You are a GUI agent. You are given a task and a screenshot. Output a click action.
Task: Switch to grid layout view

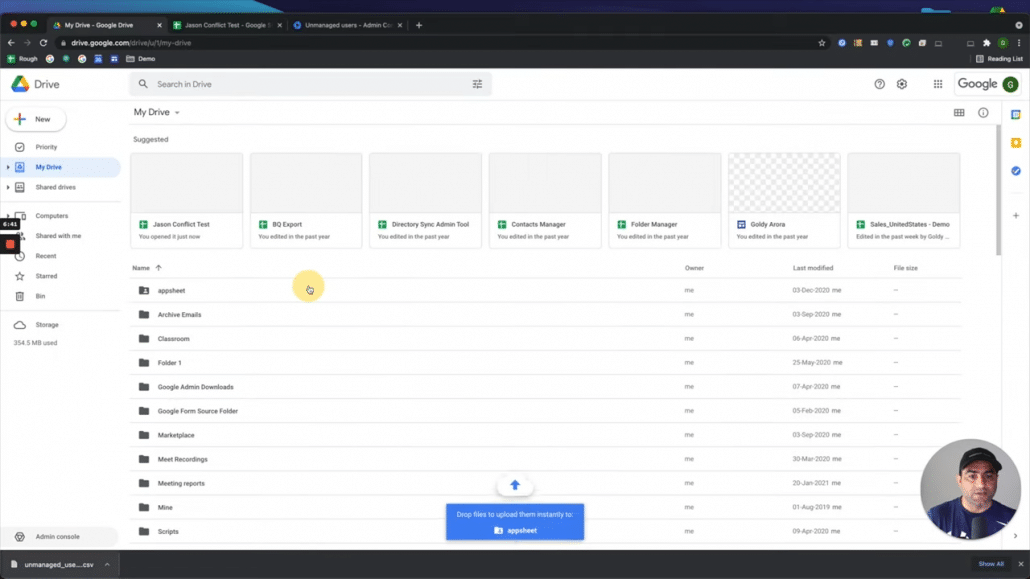coord(959,112)
